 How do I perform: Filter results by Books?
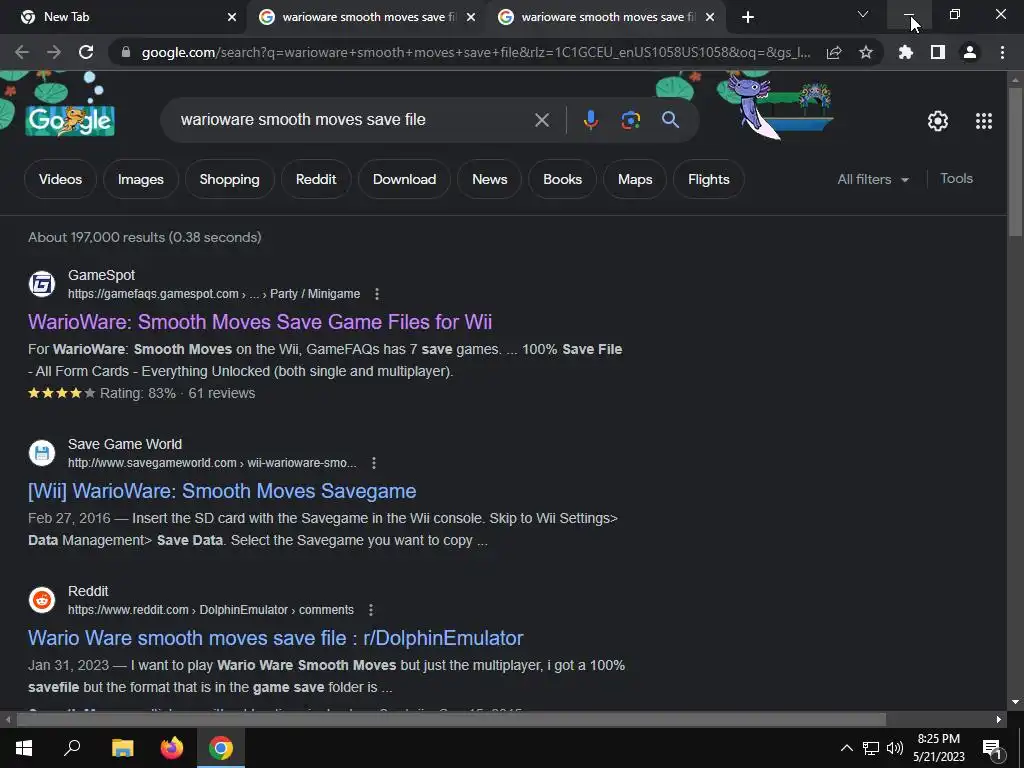[x=562, y=179]
